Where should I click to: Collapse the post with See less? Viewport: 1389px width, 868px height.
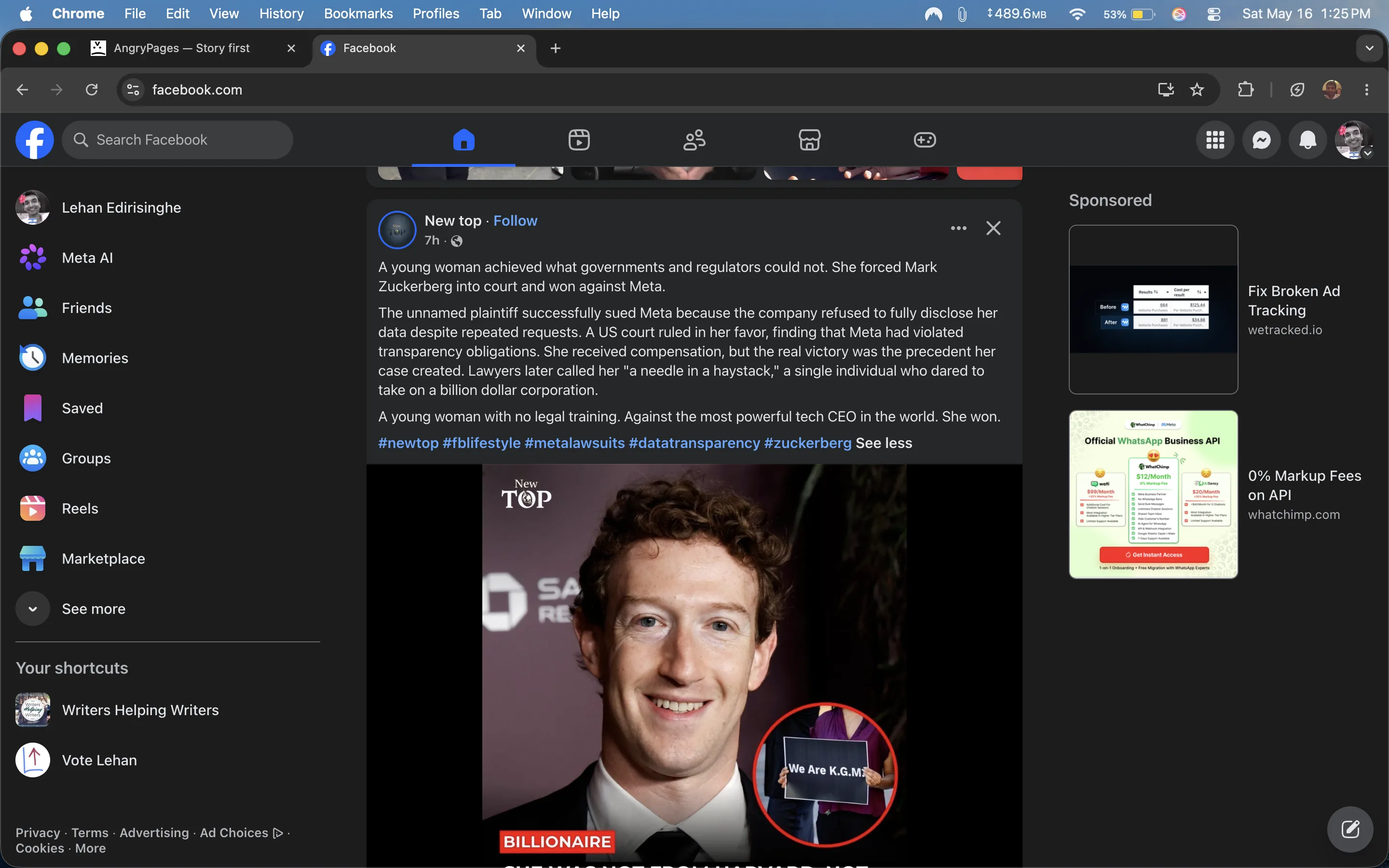click(x=884, y=443)
